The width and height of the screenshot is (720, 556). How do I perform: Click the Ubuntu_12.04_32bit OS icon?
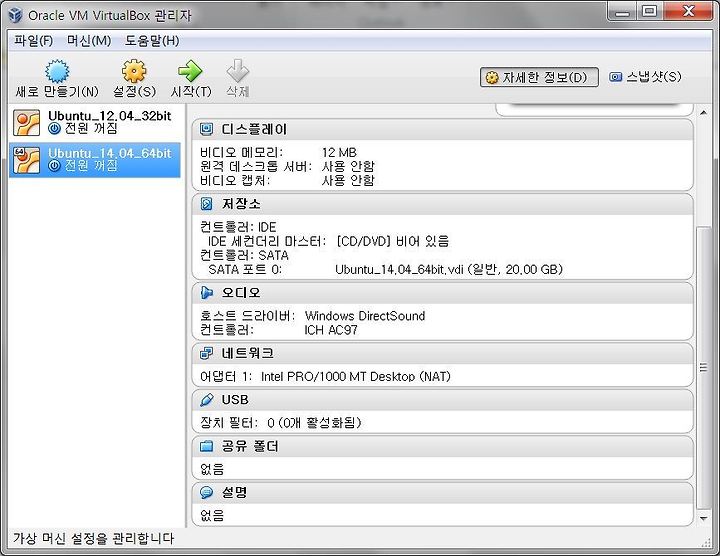click(26, 123)
